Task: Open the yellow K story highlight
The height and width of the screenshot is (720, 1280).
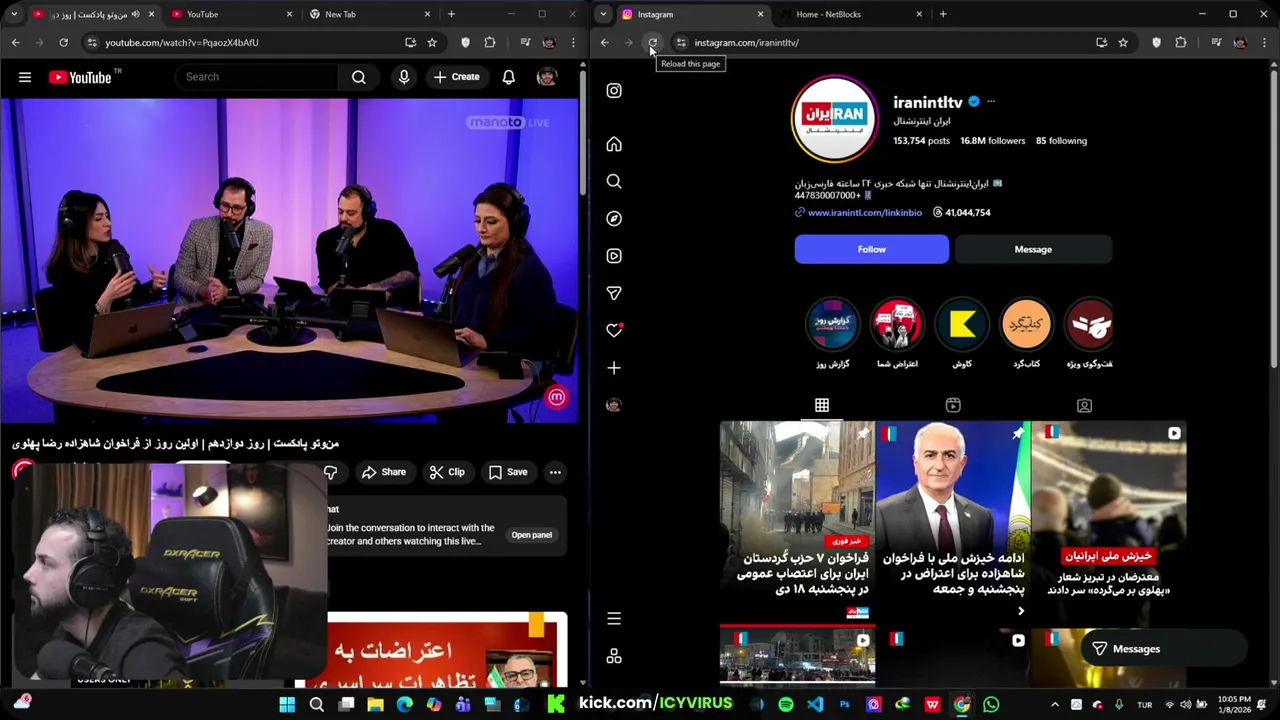Action: (962, 324)
